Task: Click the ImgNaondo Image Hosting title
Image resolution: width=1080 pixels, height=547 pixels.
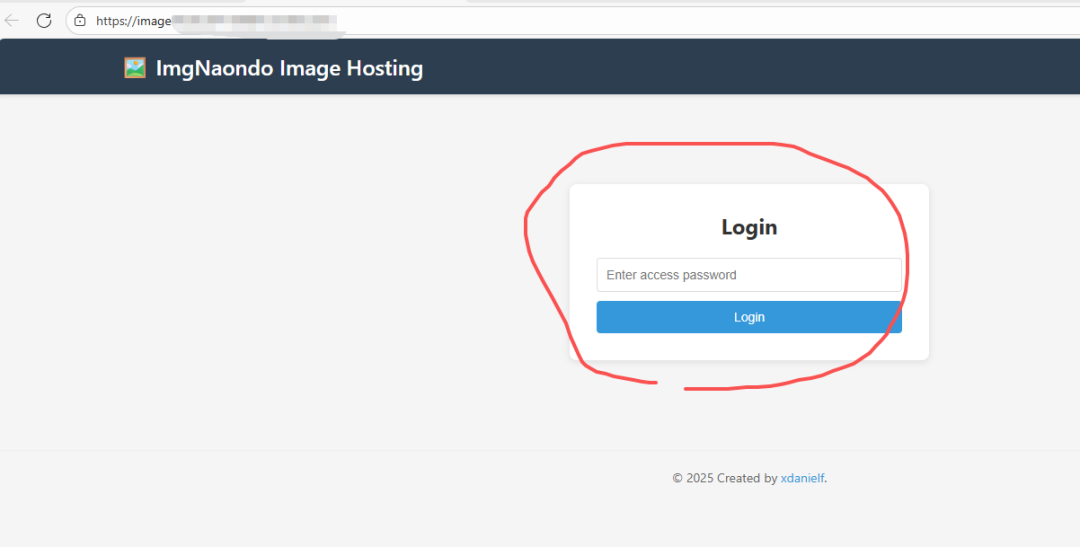Action: tap(289, 68)
